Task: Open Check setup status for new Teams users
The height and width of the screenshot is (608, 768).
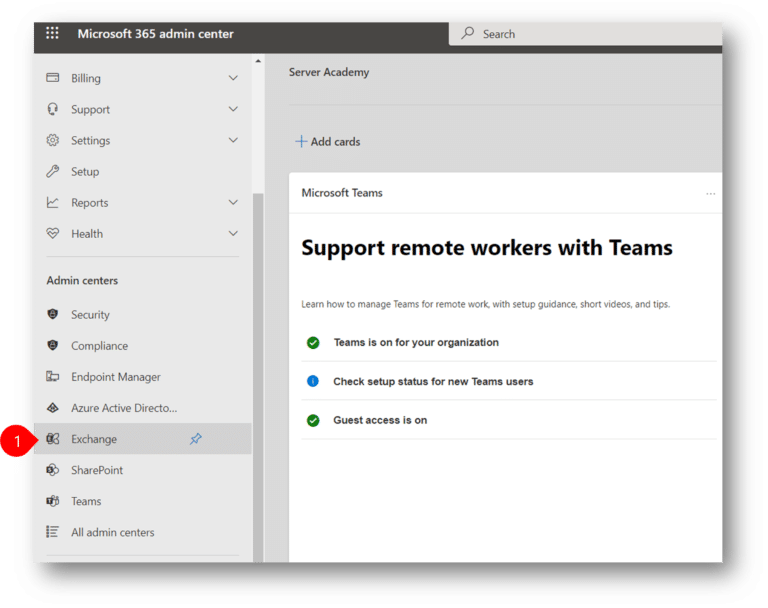Action: [x=433, y=381]
